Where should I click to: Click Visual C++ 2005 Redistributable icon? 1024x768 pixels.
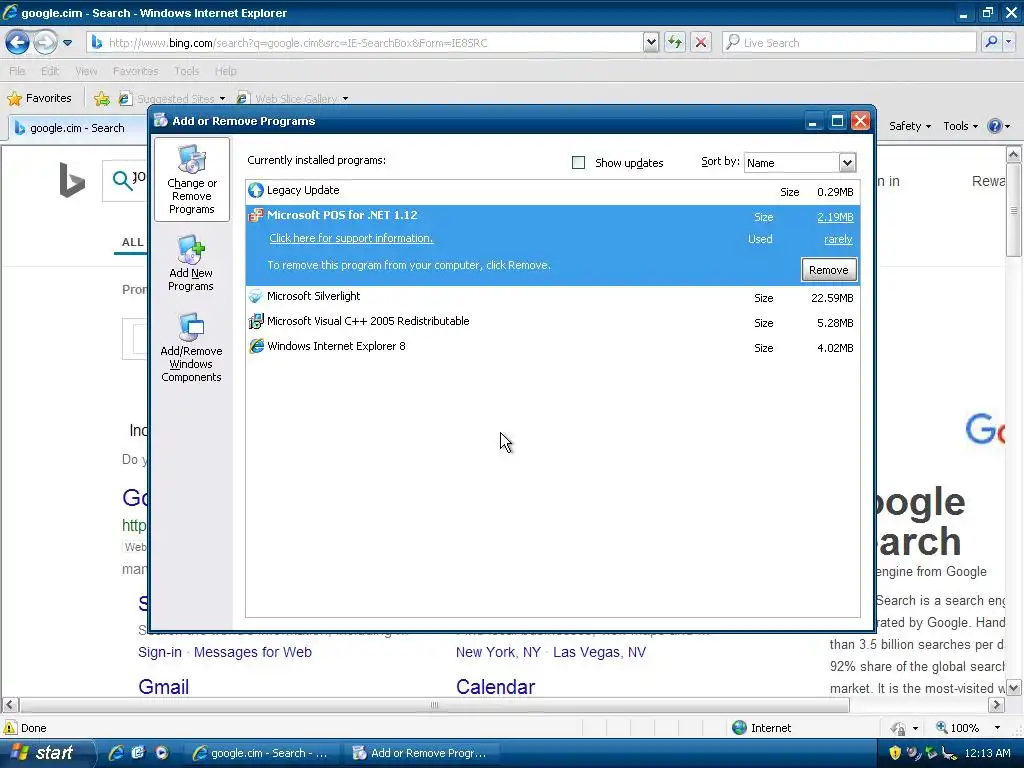pos(256,321)
